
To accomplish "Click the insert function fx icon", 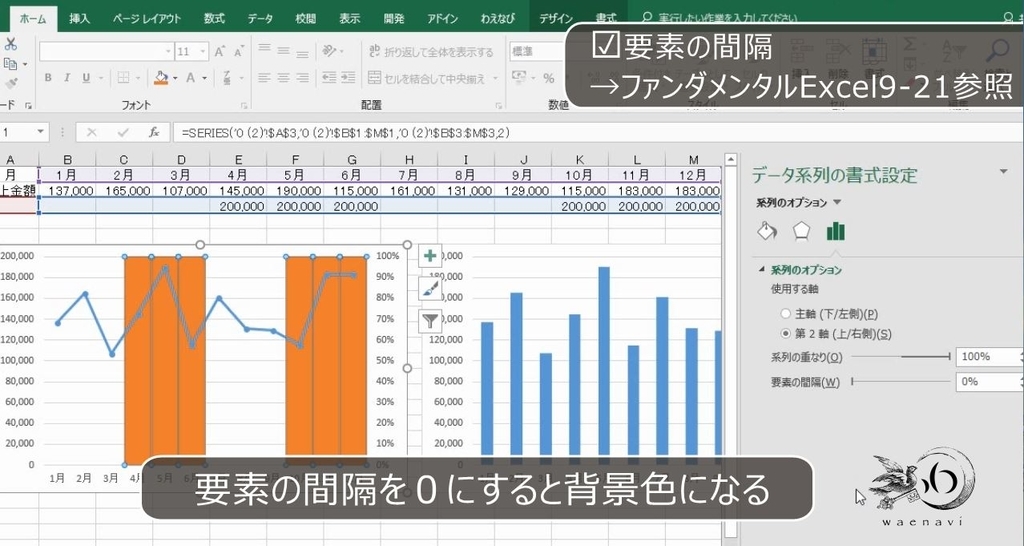I will [154, 133].
